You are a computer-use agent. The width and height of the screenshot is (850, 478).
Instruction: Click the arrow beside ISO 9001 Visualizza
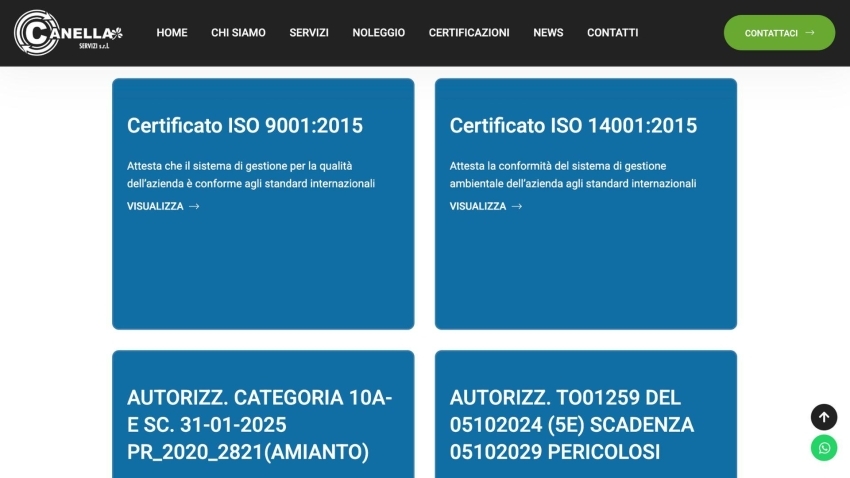[194, 207]
